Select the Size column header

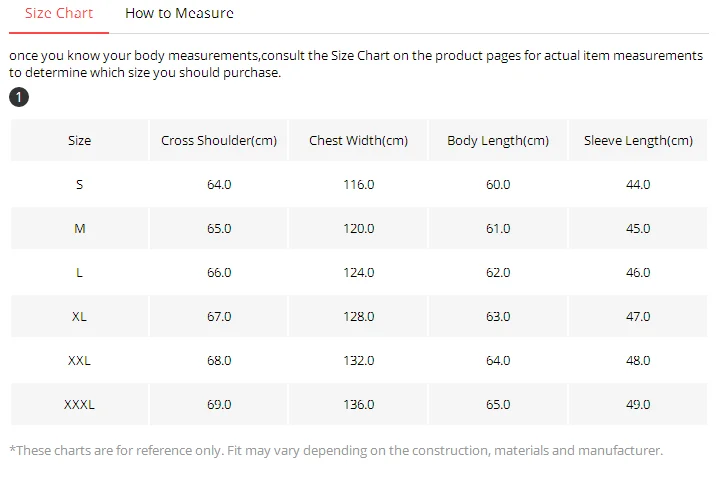point(80,140)
